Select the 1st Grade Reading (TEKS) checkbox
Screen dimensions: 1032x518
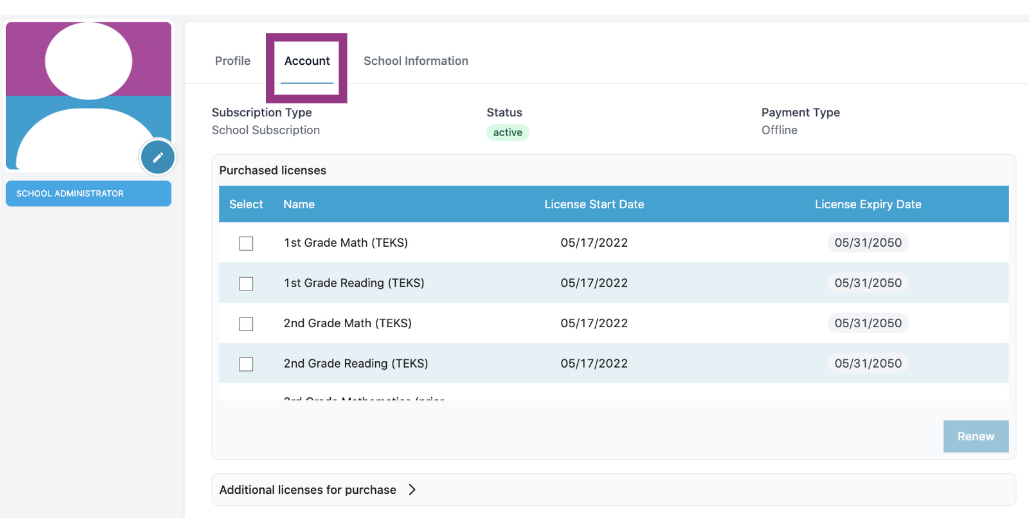click(246, 284)
